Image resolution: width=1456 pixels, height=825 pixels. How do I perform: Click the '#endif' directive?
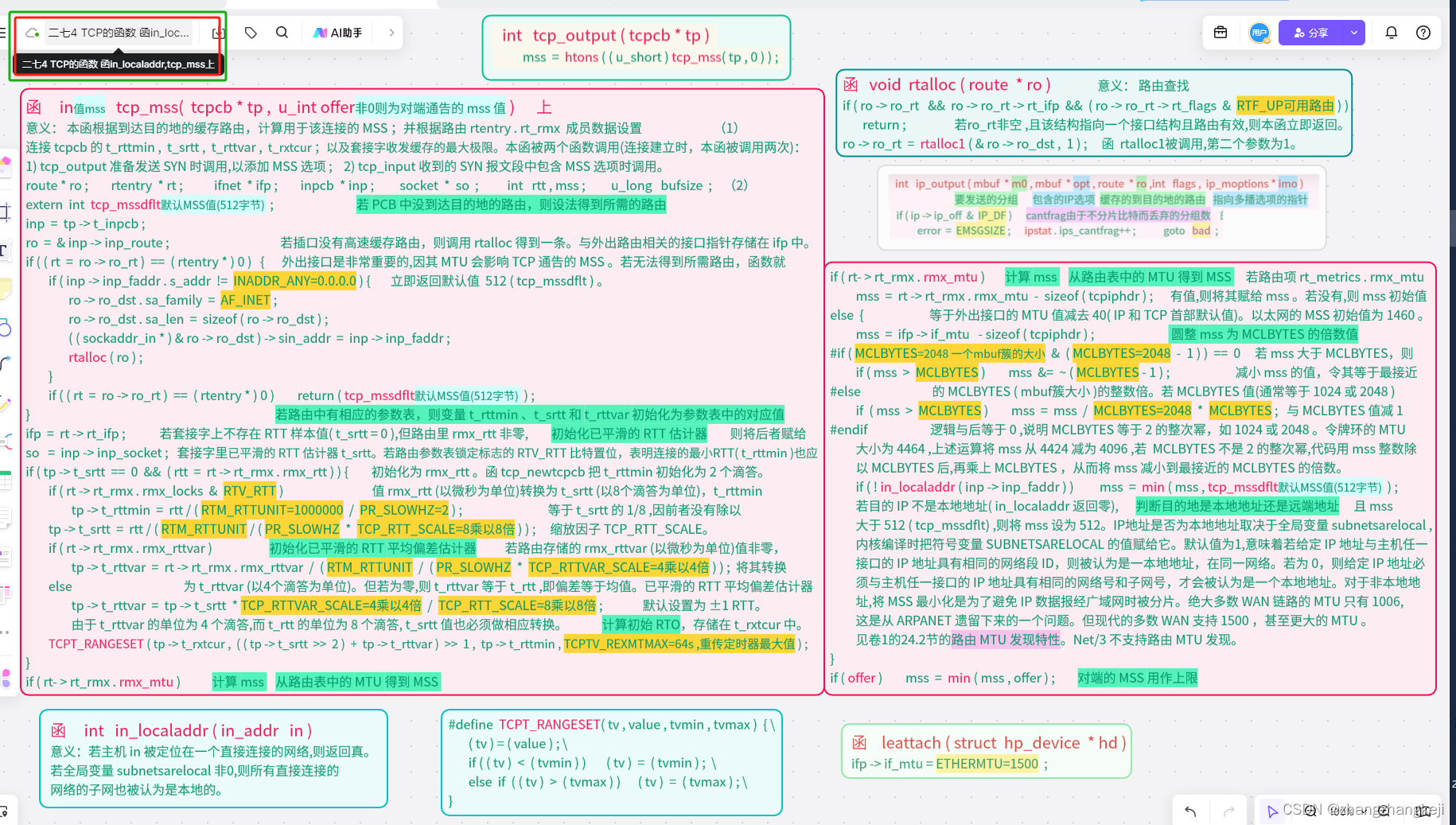848,430
